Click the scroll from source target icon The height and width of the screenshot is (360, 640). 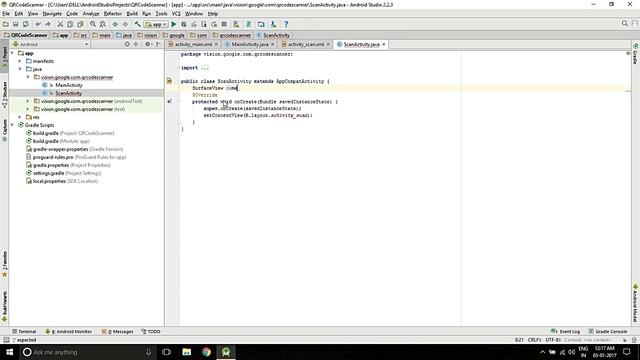coord(127,44)
